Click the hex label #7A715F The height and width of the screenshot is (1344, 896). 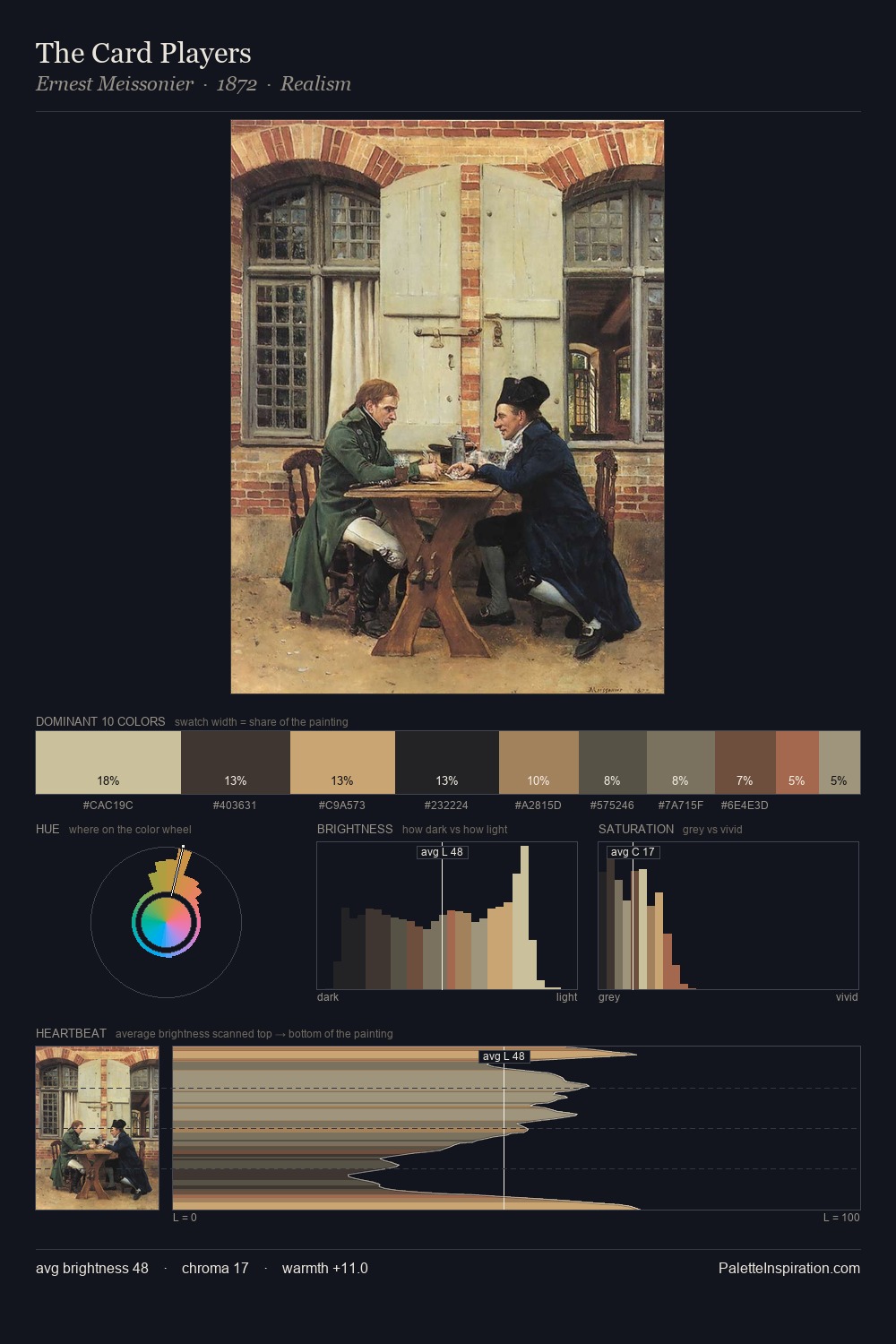click(x=681, y=805)
